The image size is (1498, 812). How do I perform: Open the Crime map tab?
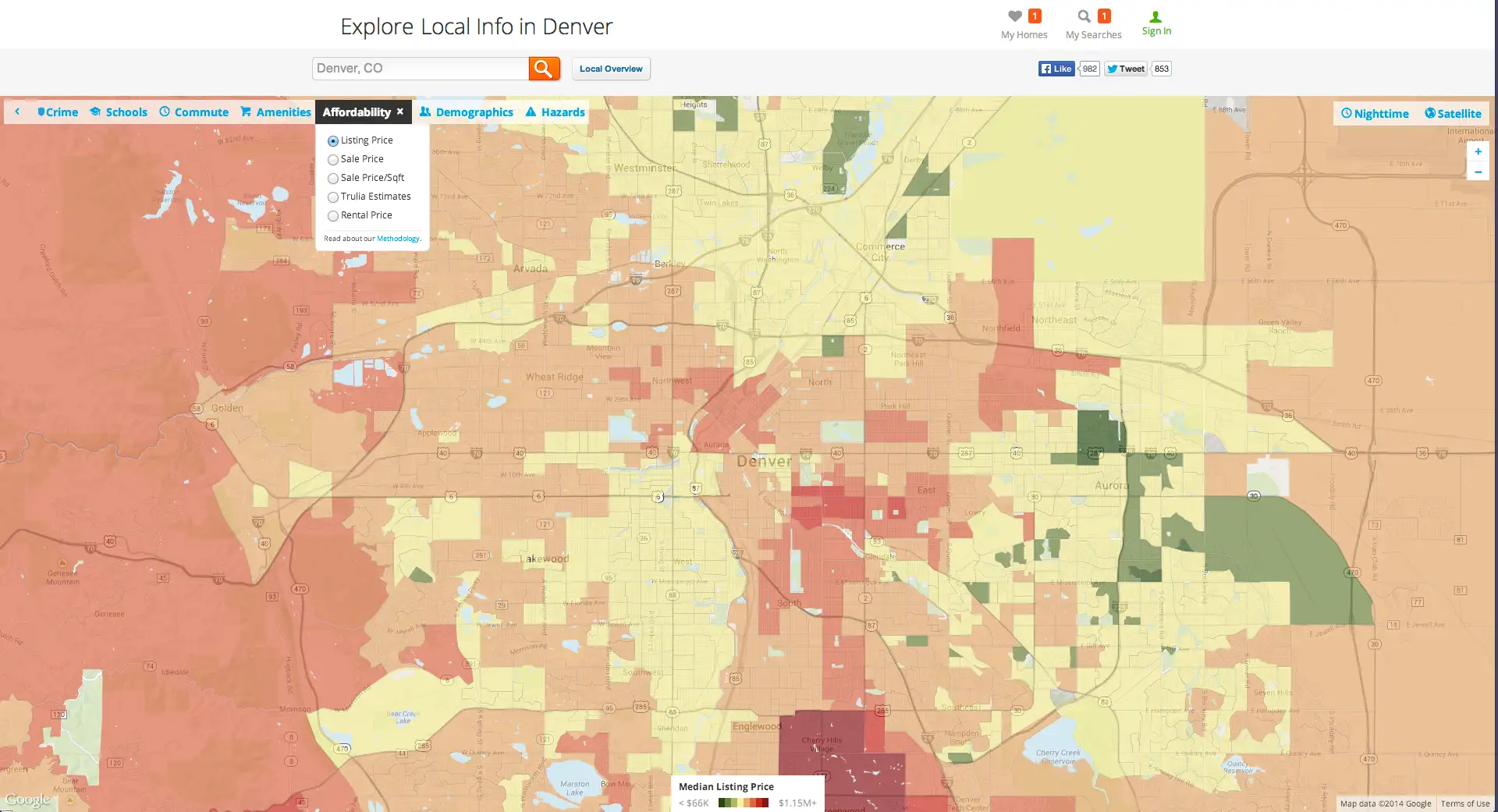coord(58,112)
